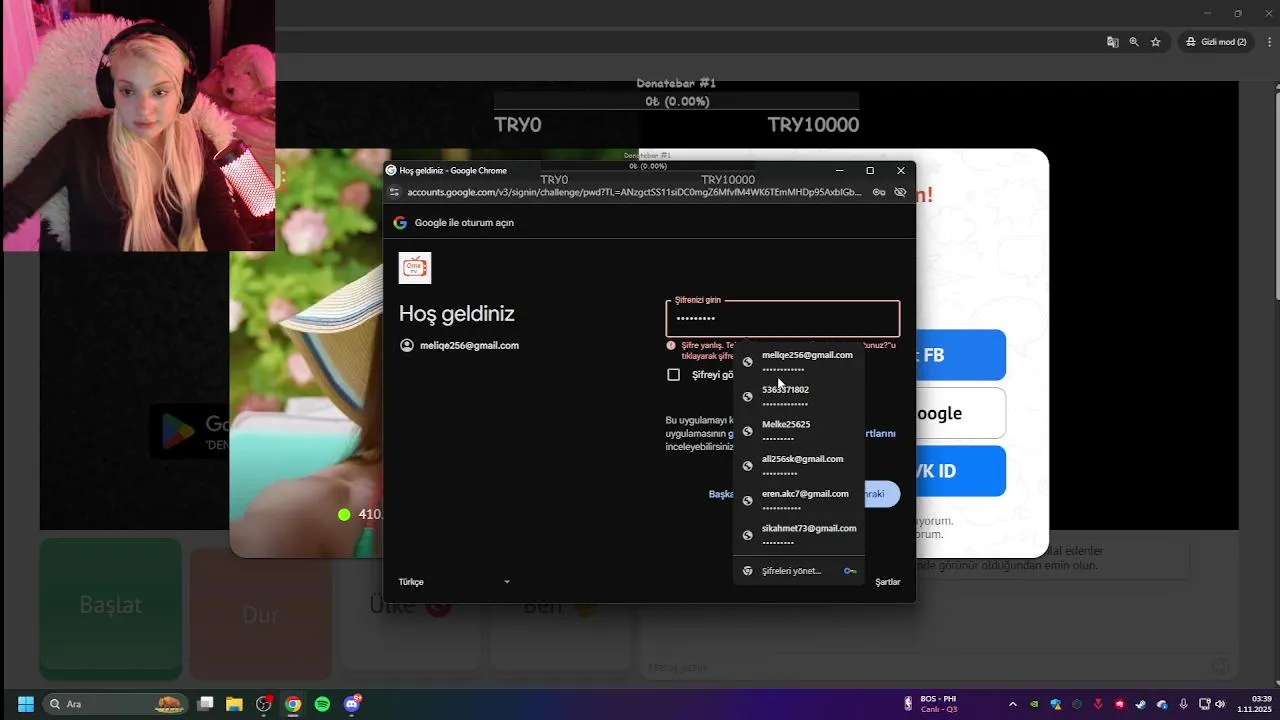Screen dimensions: 1280x720
Task: Open the 'Şartlar' terms link in dialog footer
Action: (888, 582)
